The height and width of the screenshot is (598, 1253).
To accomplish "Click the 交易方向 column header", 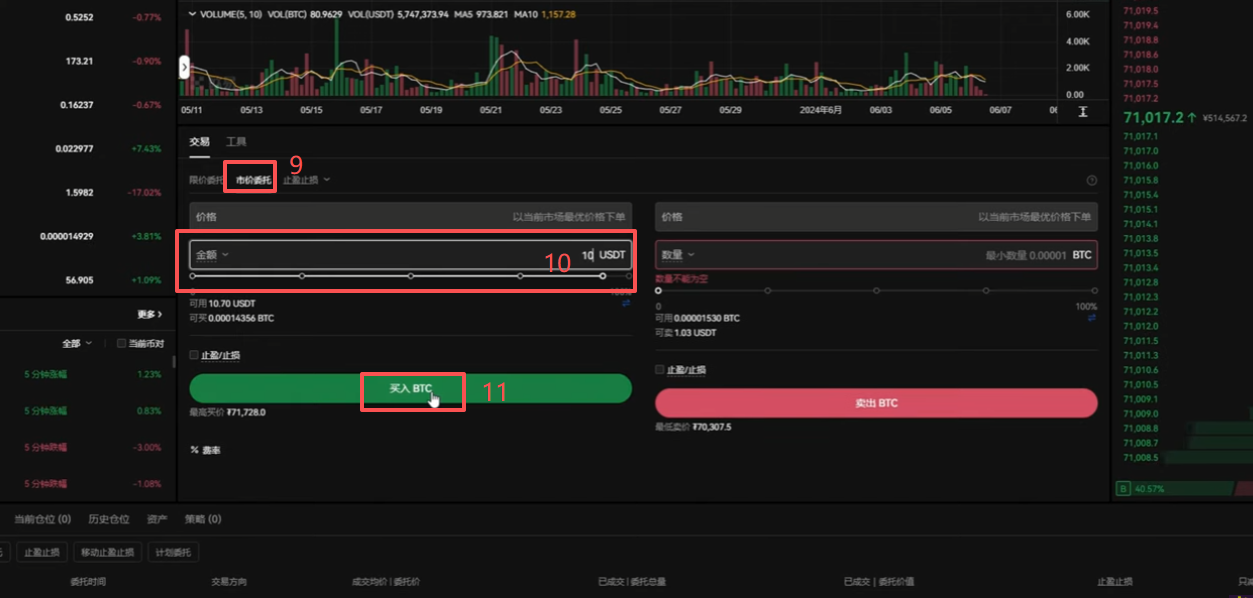I will [229, 581].
